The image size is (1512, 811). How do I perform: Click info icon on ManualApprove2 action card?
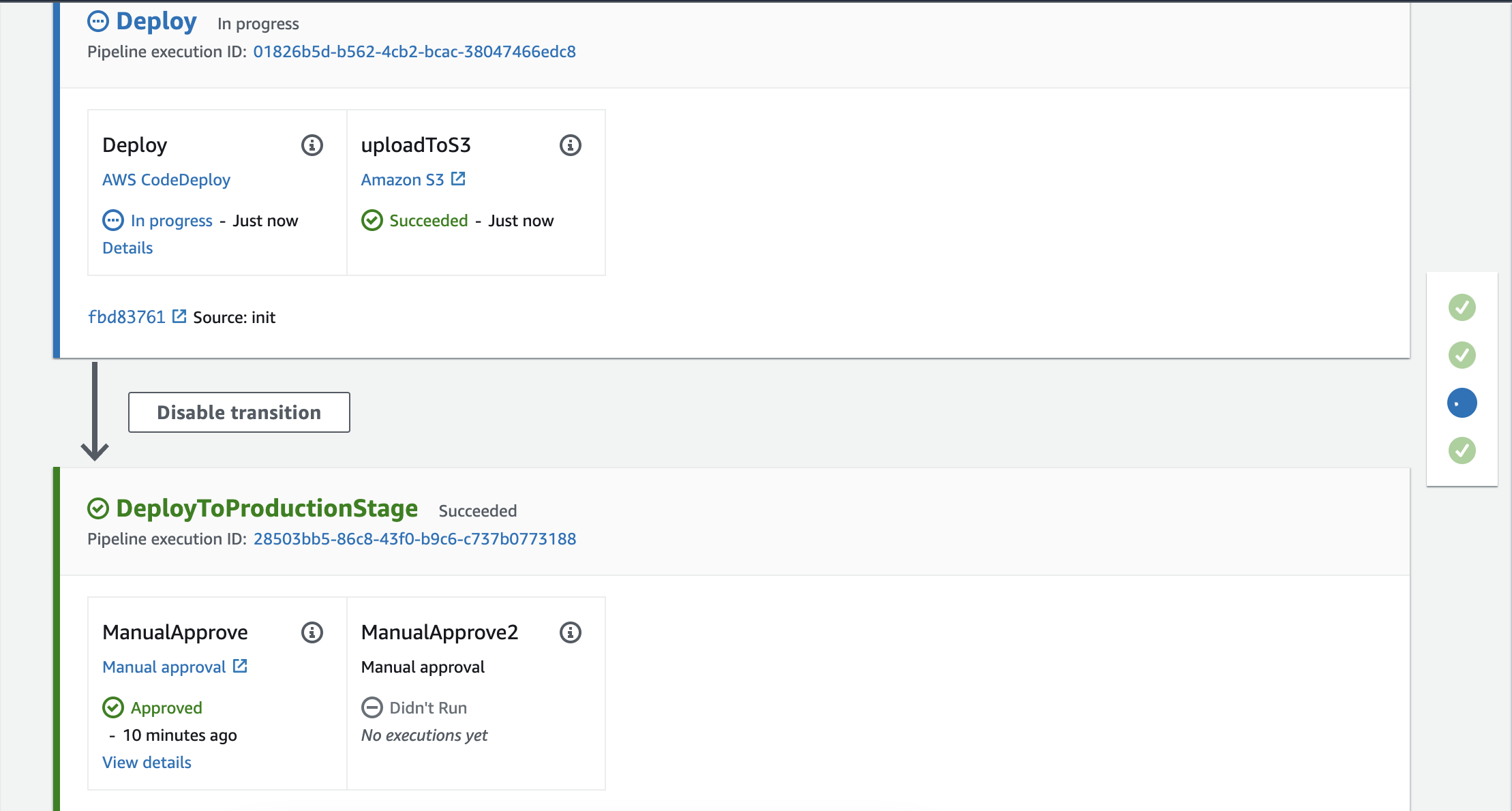(571, 632)
